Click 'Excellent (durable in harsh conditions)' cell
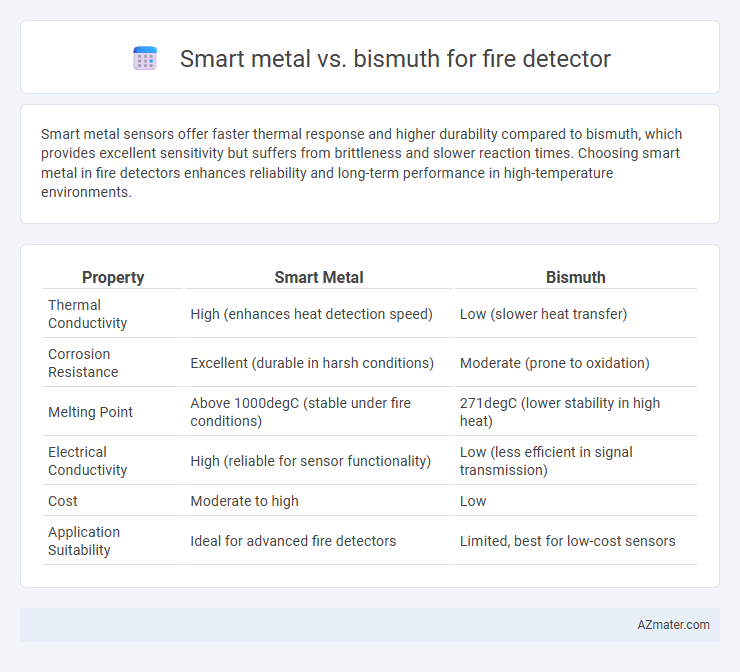 [x=312, y=363]
